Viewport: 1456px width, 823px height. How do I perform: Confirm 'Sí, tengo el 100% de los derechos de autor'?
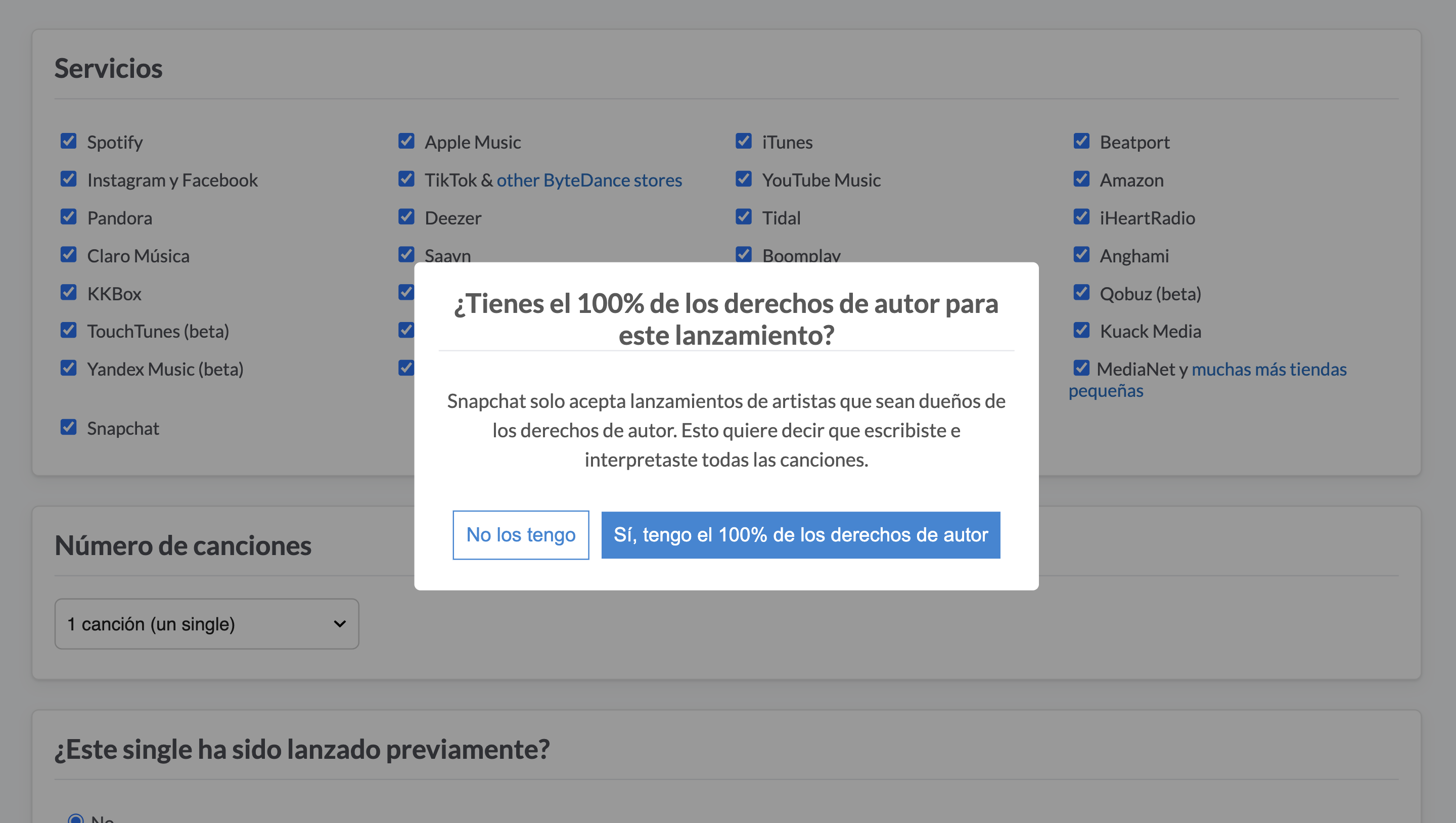point(800,535)
